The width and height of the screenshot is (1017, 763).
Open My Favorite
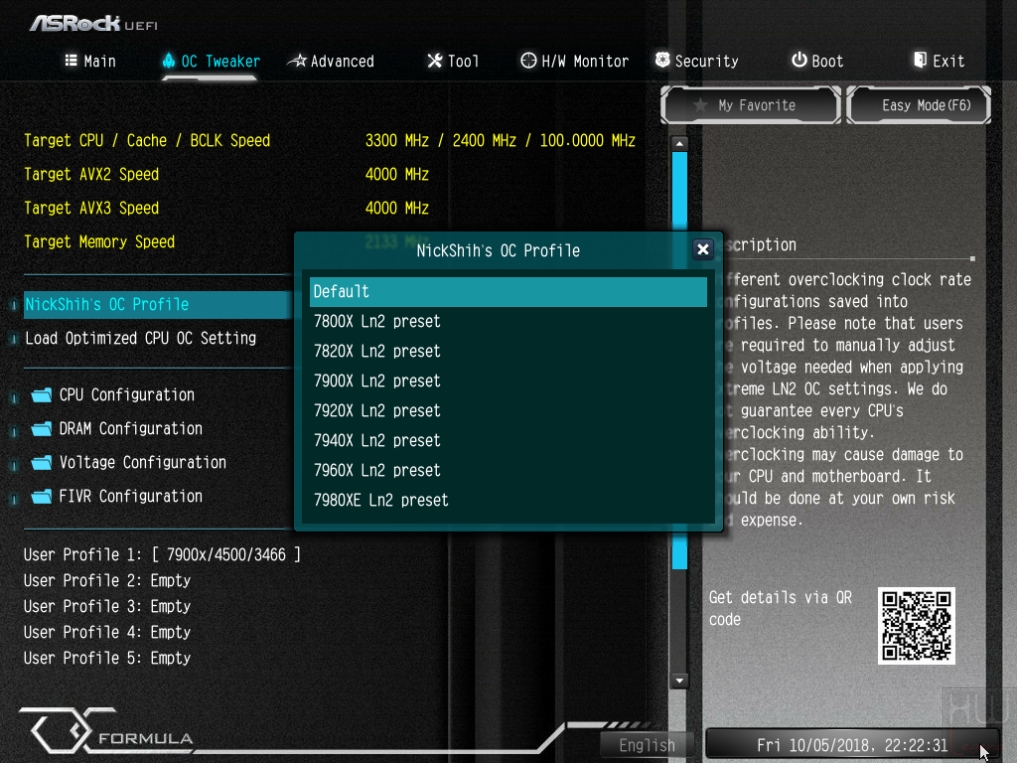pos(750,105)
